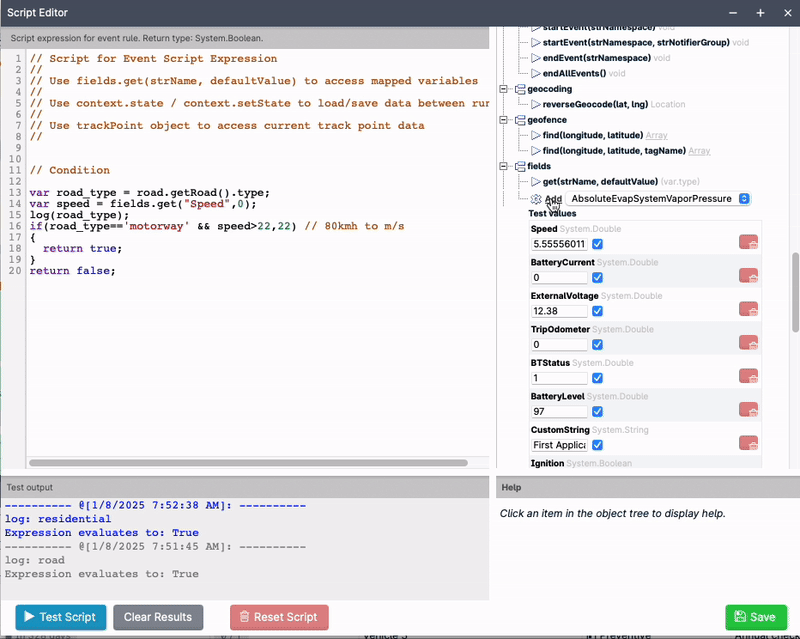Click arrow icon of startEvent(strNamespace, strNotifierGroup)
The height and width of the screenshot is (639, 800).
tap(536, 42)
